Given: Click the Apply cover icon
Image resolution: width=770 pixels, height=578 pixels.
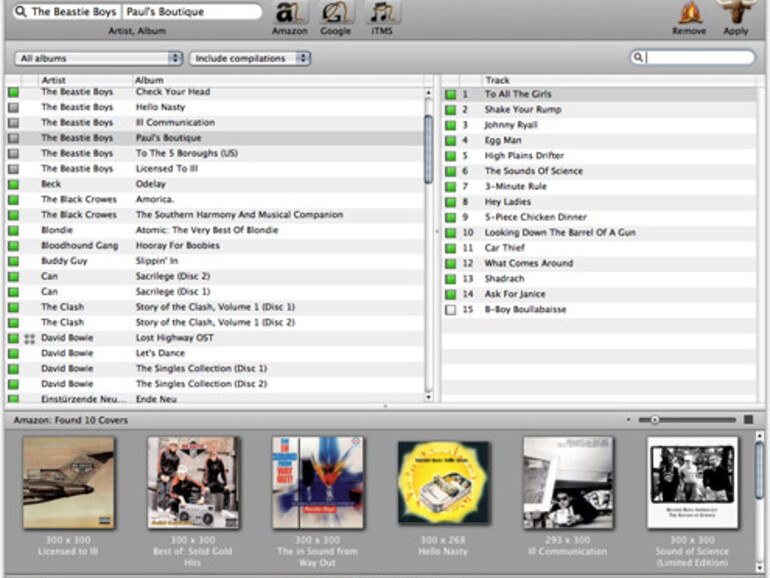Looking at the screenshot, I should (735, 13).
